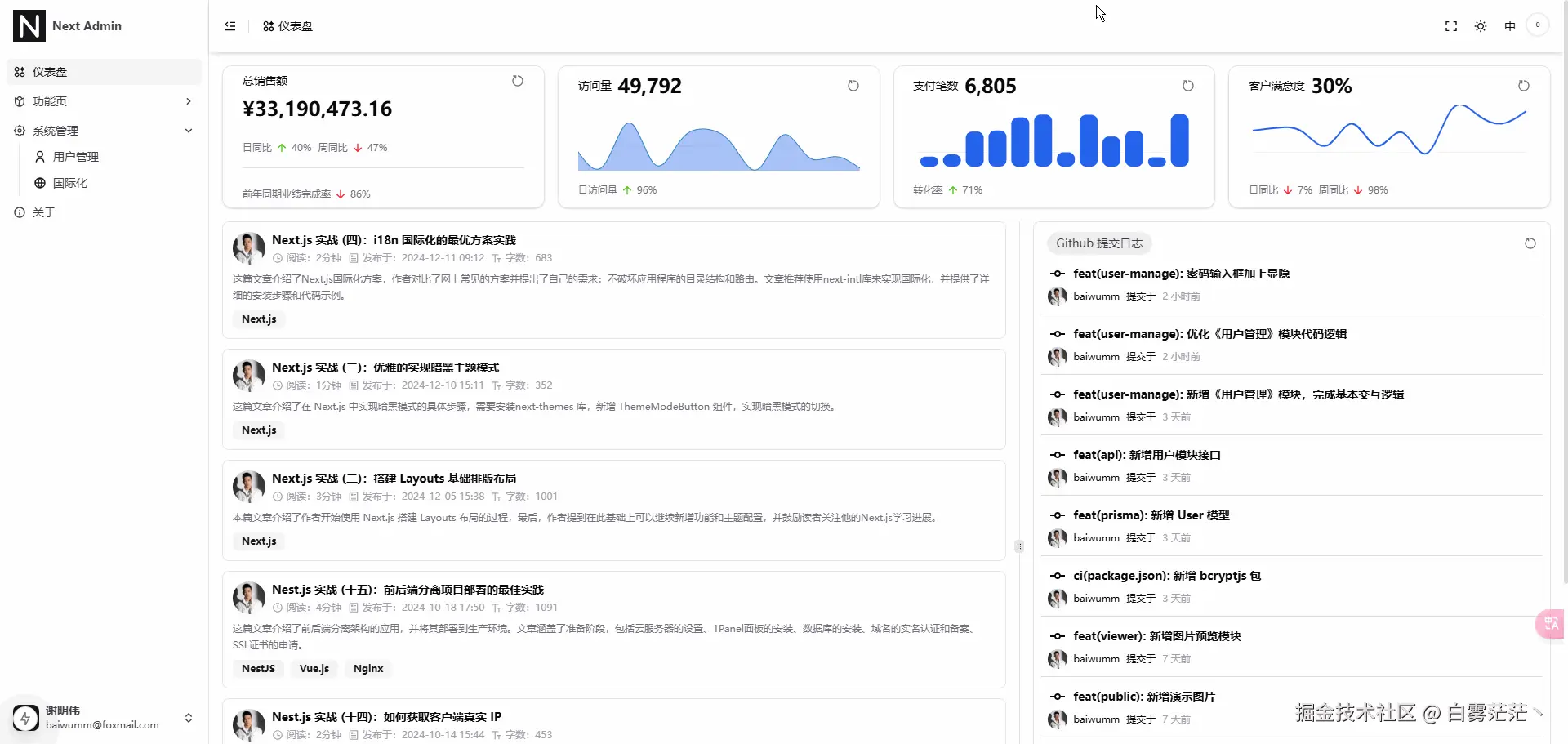Open article 'Next.js 实战 (三): 优雅的实现暗黑主题模式'
Screen dimensions: 1568x744
click(385, 368)
